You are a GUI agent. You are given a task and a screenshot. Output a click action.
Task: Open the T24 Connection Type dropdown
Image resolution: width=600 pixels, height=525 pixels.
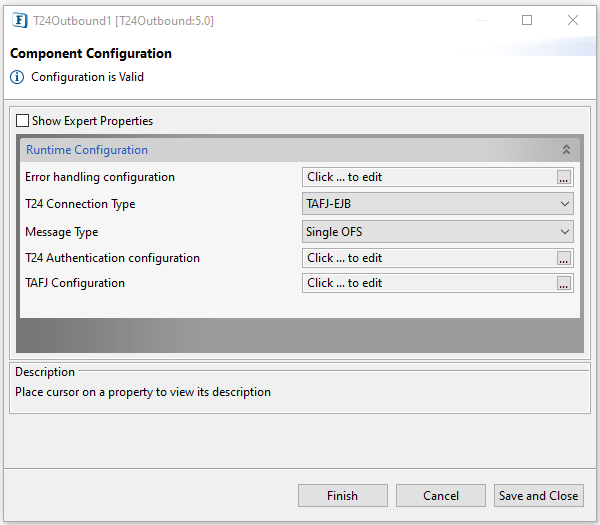(438, 204)
